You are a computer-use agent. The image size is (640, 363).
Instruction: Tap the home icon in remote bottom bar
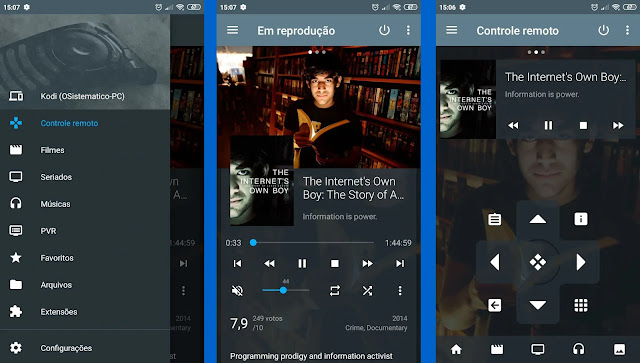456,349
